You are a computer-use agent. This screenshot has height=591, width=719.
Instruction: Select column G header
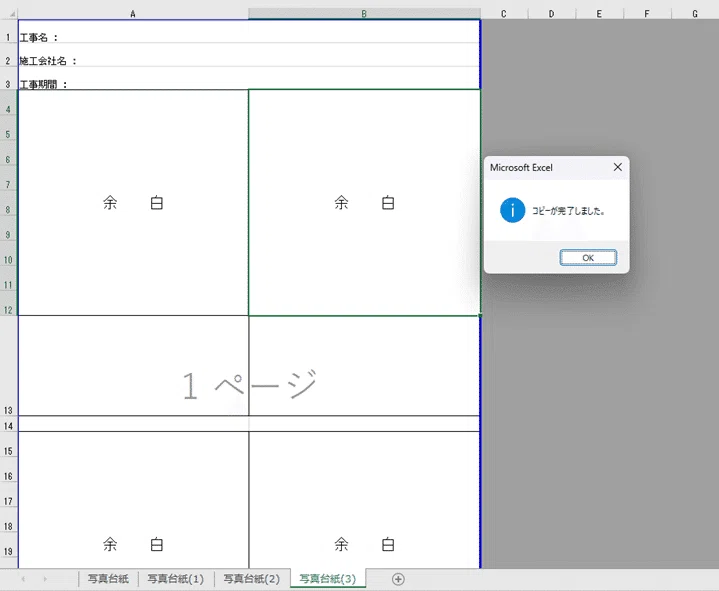(x=695, y=14)
